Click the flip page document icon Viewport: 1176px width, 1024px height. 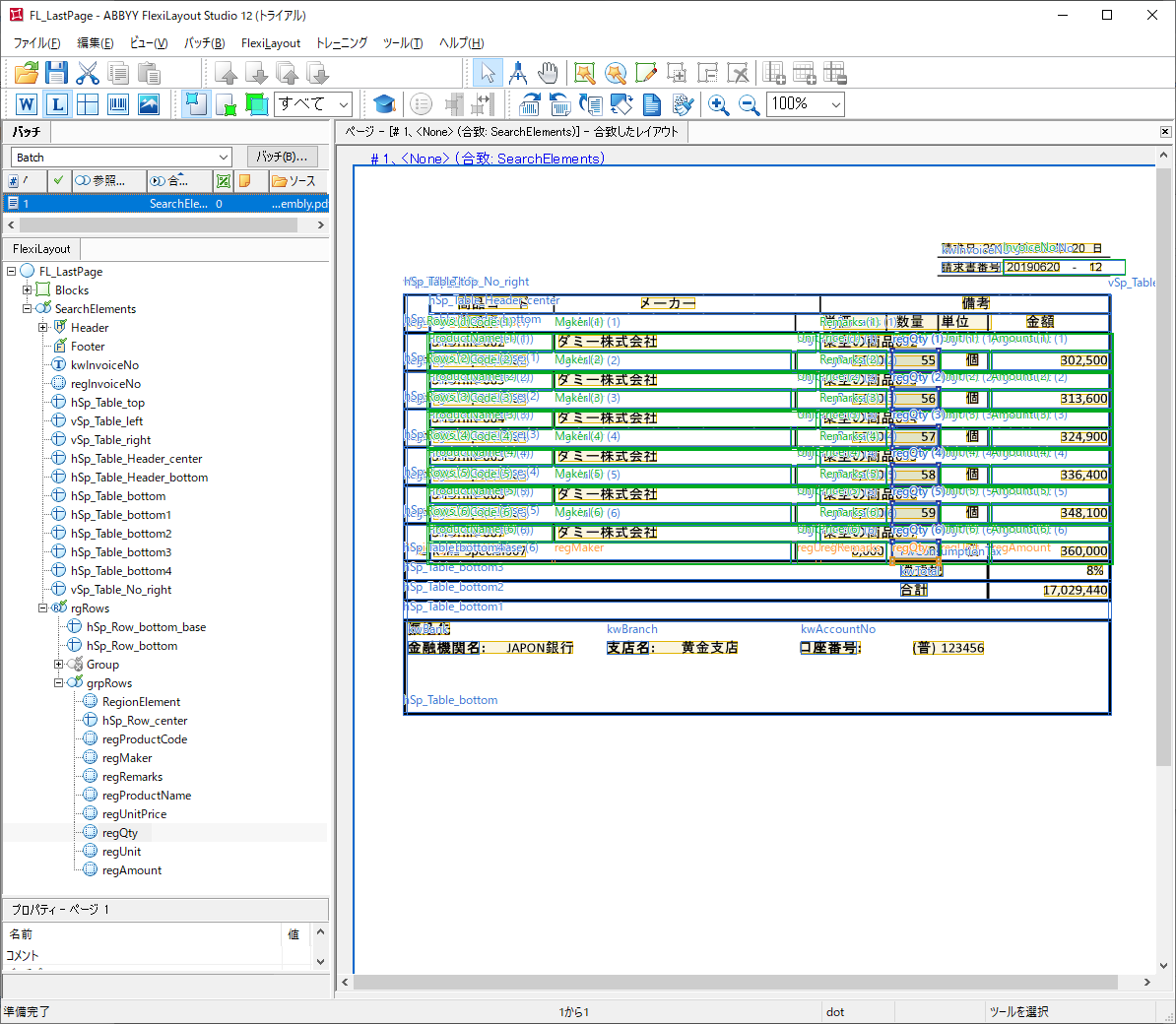(591, 104)
